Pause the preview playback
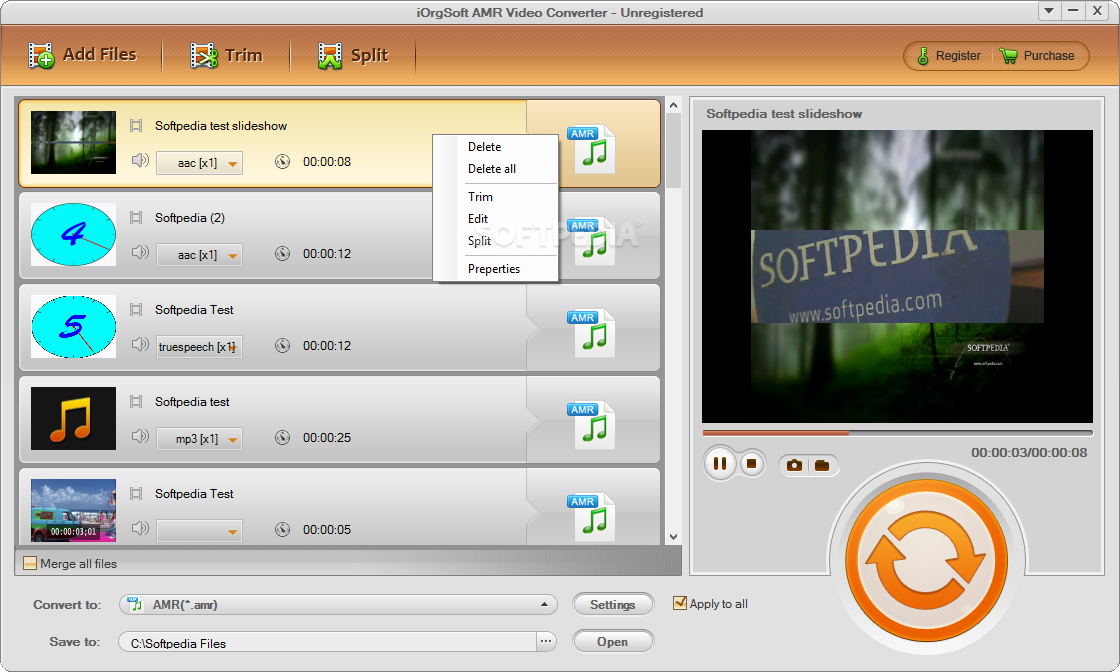1120x672 pixels. tap(720, 464)
